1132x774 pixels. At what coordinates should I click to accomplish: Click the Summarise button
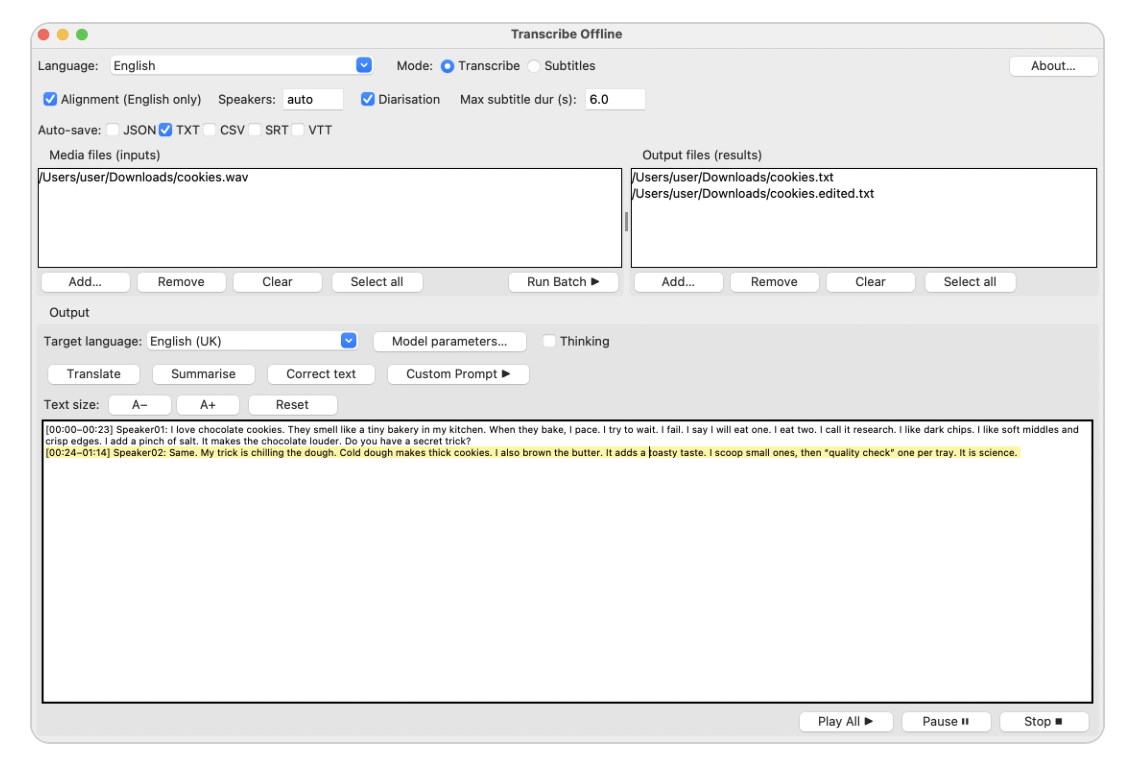click(x=203, y=374)
